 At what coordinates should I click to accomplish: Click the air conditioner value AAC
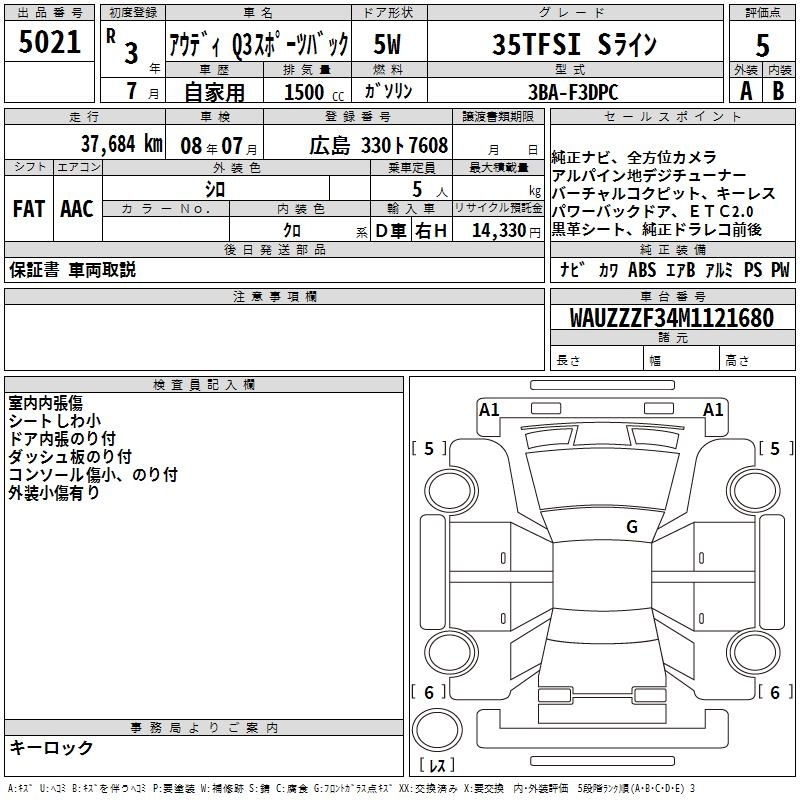(77, 209)
